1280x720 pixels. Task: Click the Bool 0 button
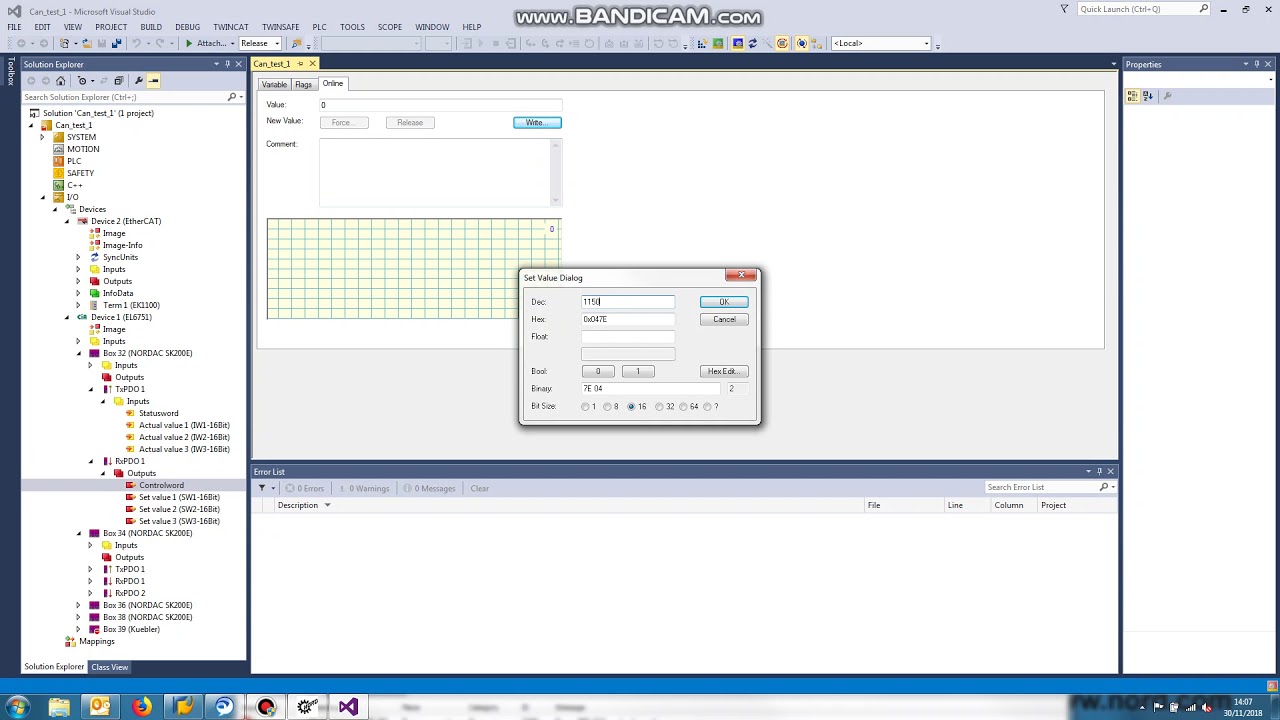[x=598, y=371]
